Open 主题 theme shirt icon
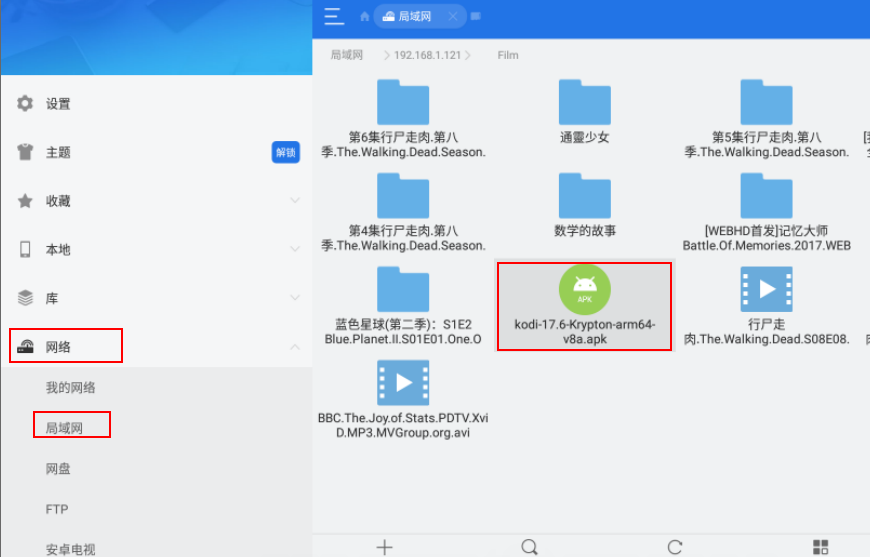Screen dimensions: 870x557 pyautogui.click(x=25, y=151)
